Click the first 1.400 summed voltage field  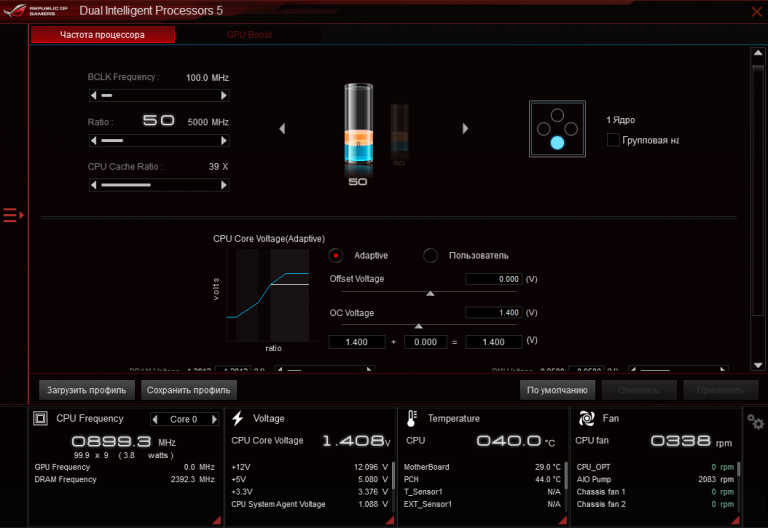click(357, 342)
